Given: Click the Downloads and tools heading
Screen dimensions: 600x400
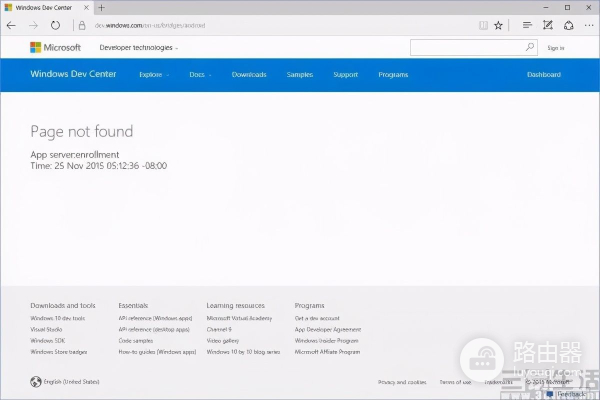Looking at the screenshot, I should click(x=63, y=305).
